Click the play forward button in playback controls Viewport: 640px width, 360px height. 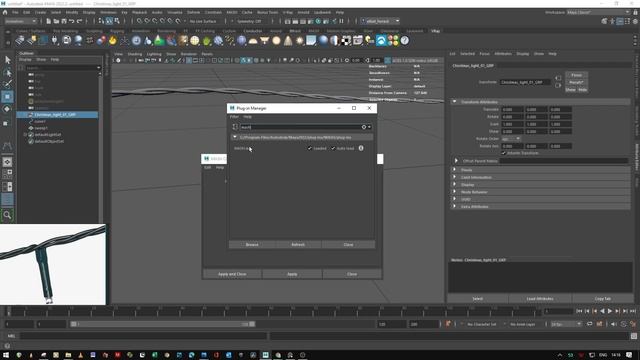(610, 311)
